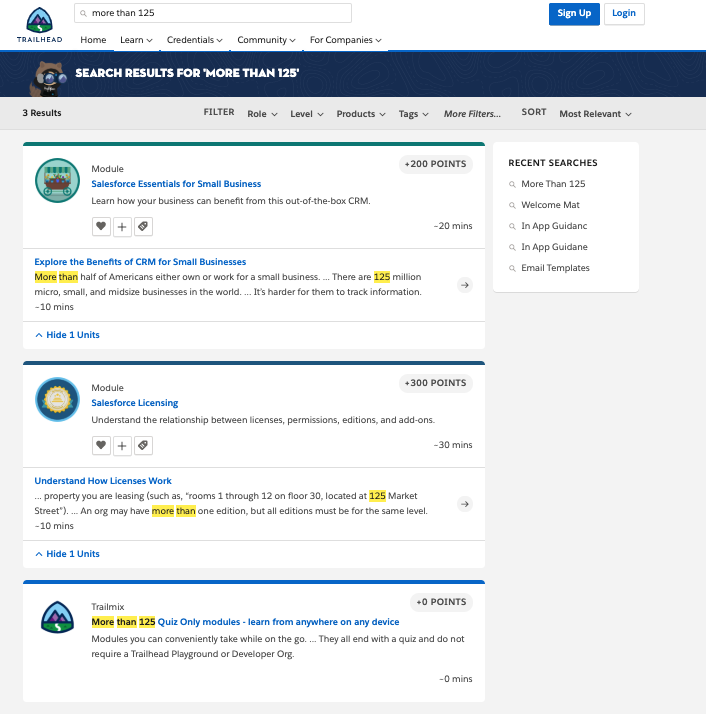The height and width of the screenshot is (714, 706).
Task: Go to the Home nav item
Action: 93,40
